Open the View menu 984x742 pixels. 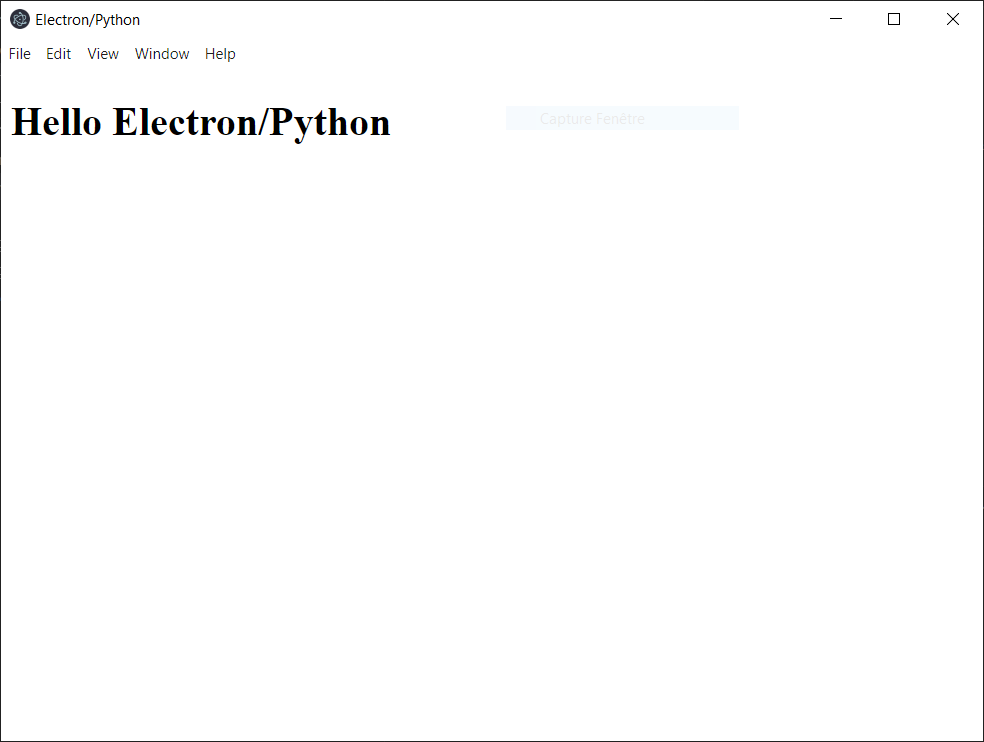[x=102, y=54]
